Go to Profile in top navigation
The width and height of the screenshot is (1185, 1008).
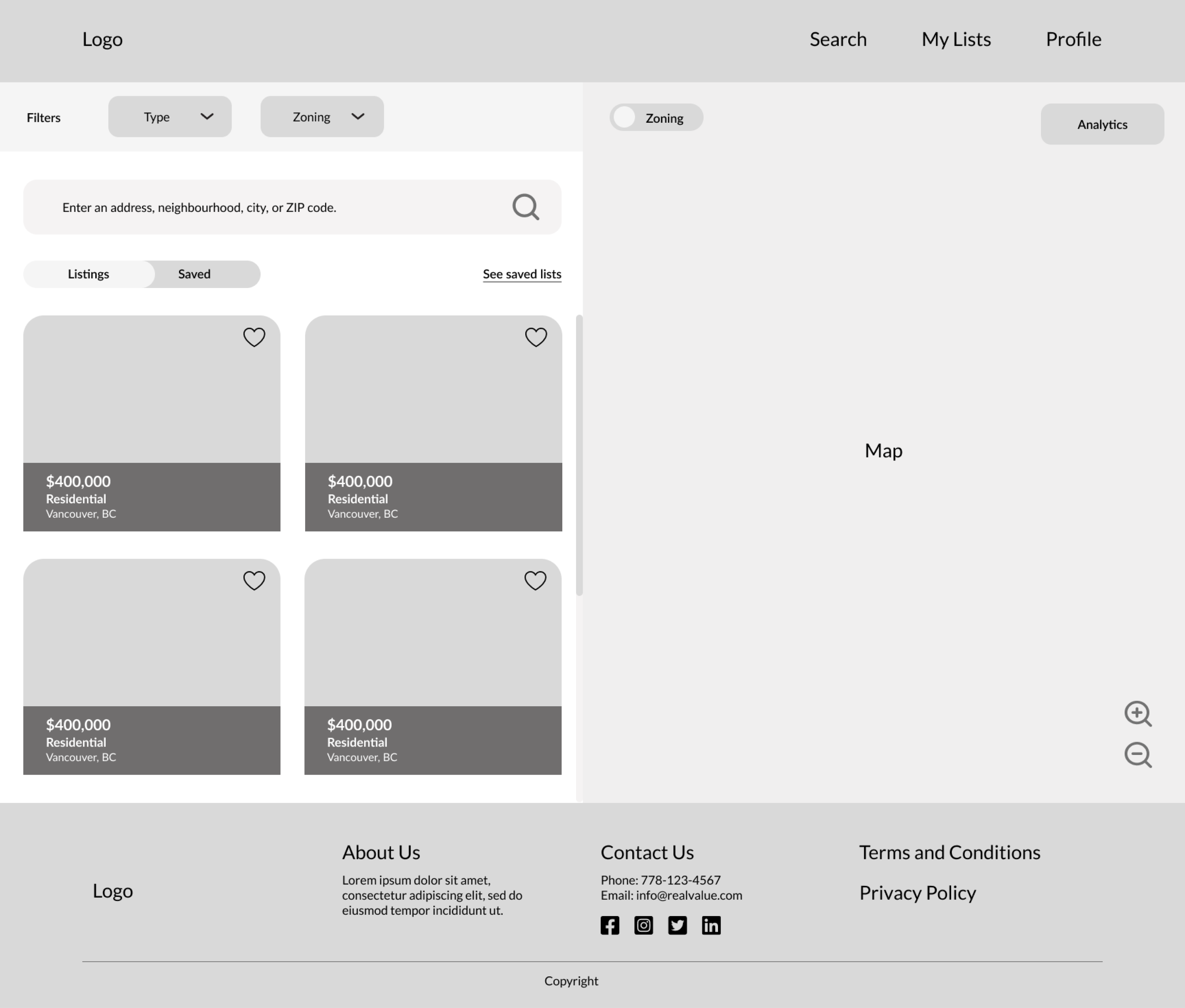pyautogui.click(x=1073, y=40)
